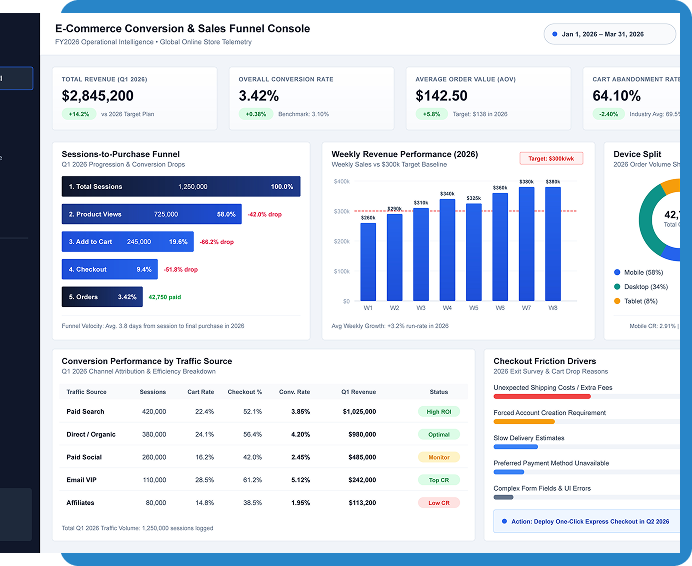Click the W4 revenue bar
692x566 pixels.
tap(448, 250)
